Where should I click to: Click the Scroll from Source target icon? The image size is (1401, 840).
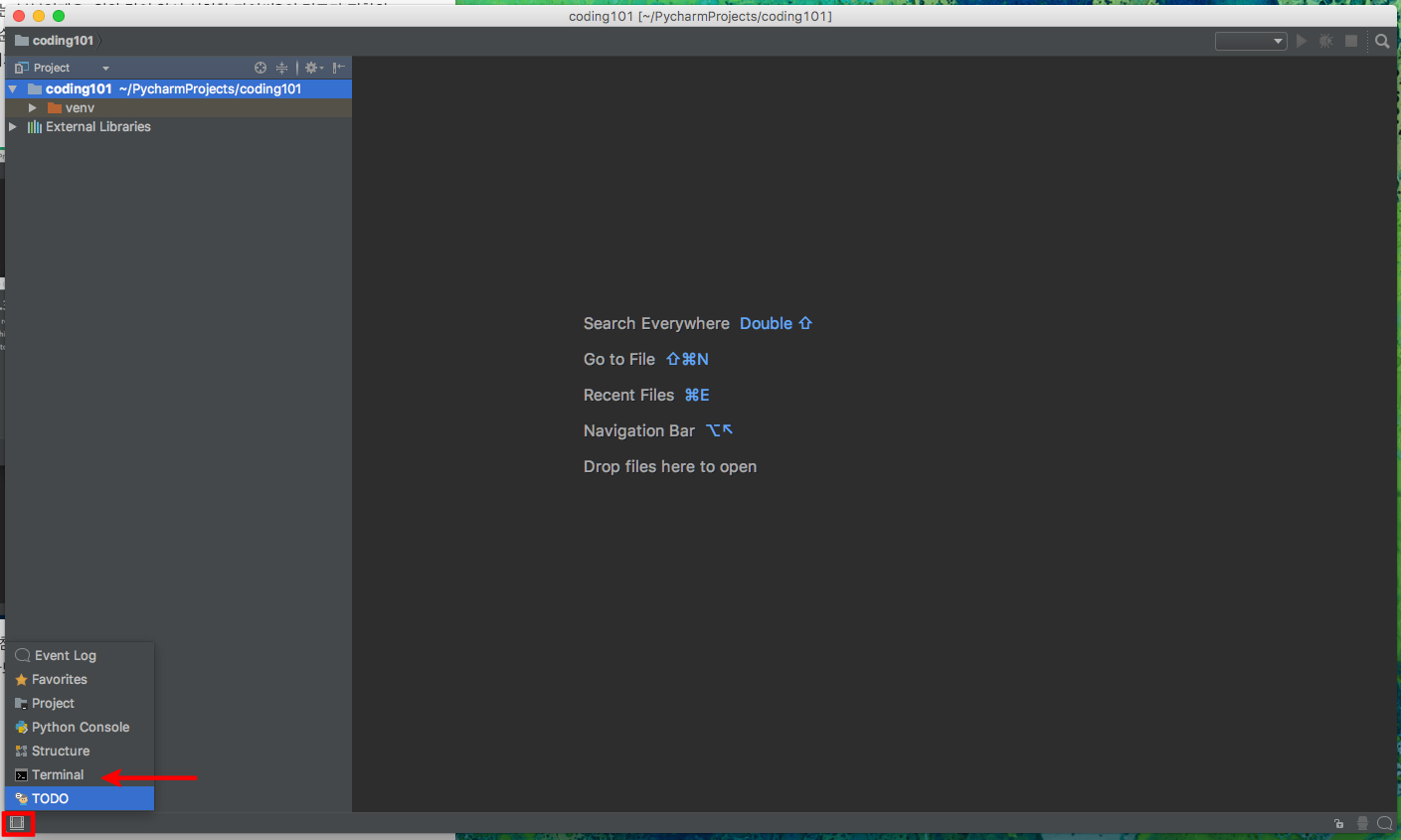pyautogui.click(x=261, y=68)
